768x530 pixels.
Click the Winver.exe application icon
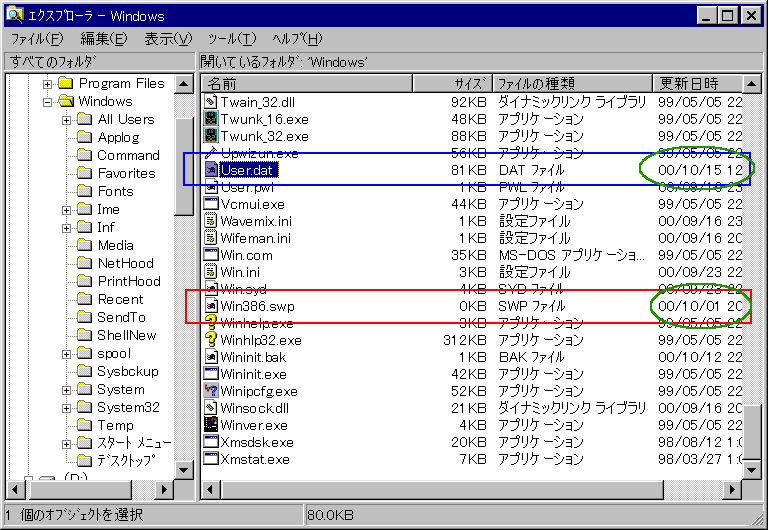[211, 424]
